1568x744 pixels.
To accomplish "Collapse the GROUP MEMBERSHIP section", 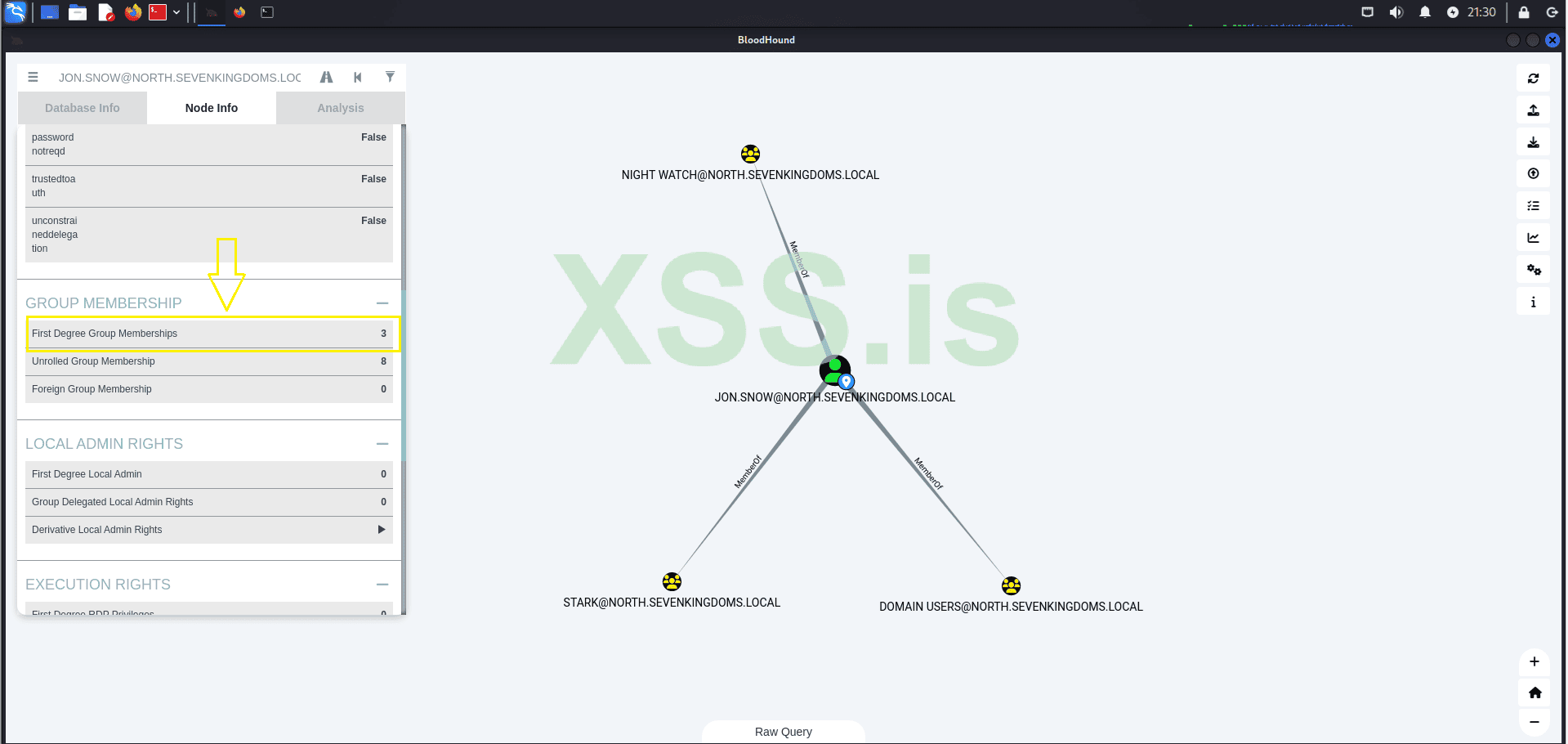I will [x=382, y=303].
